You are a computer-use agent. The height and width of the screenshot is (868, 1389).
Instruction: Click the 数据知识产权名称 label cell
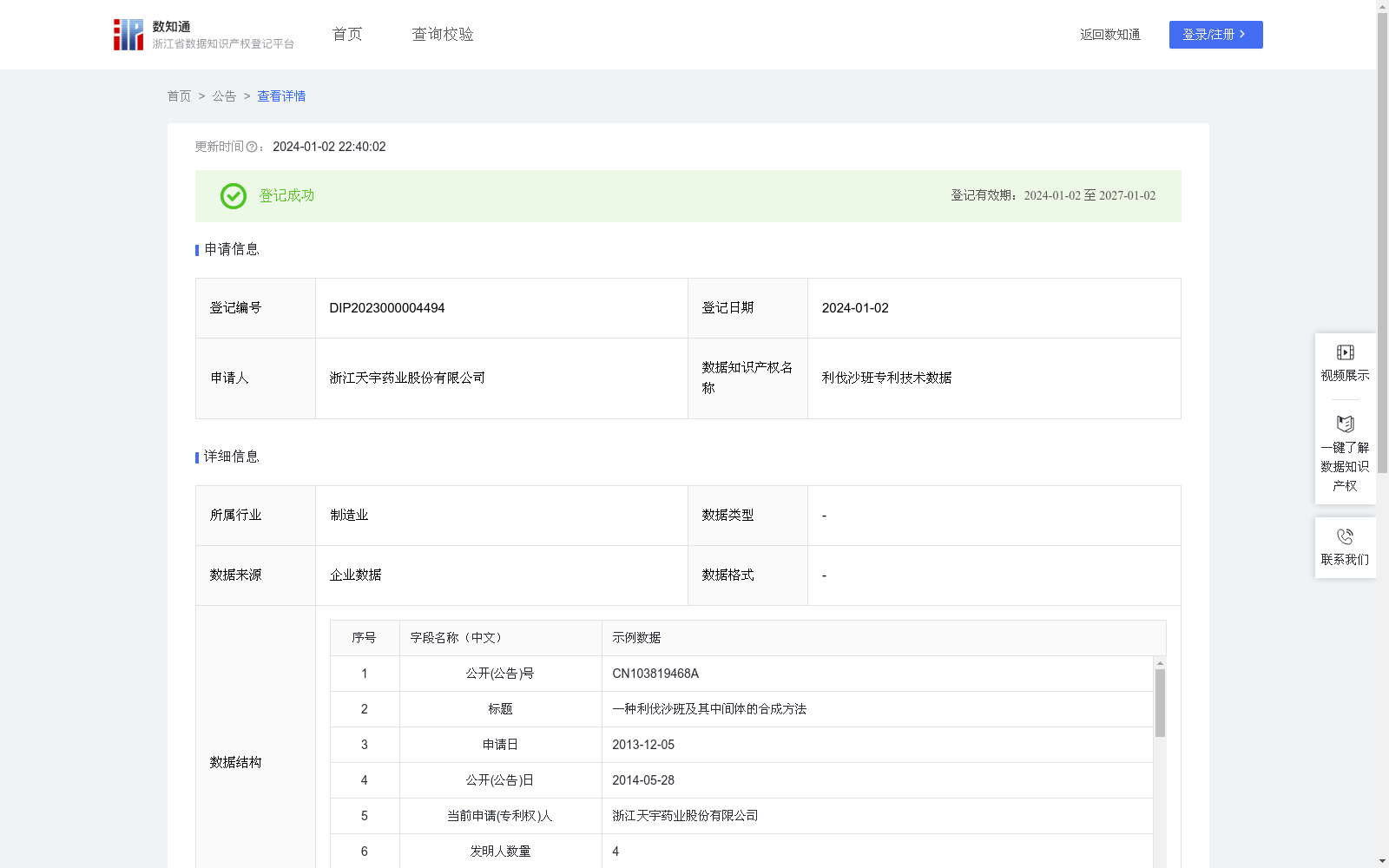pos(747,378)
